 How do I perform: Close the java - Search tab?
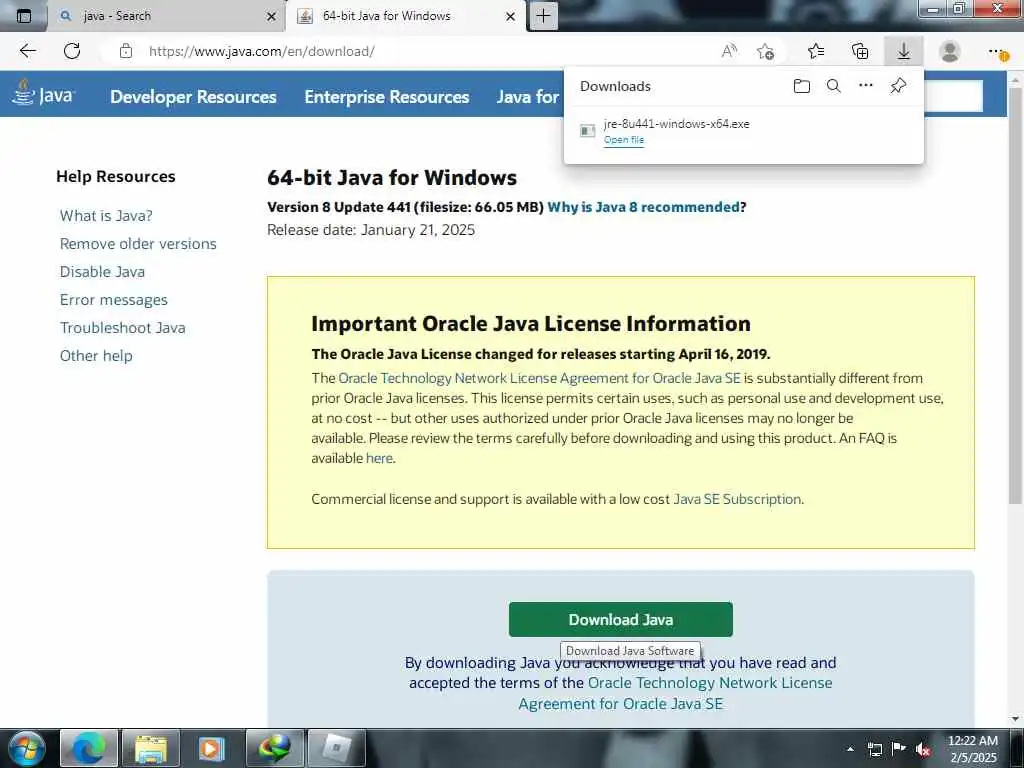pos(272,16)
